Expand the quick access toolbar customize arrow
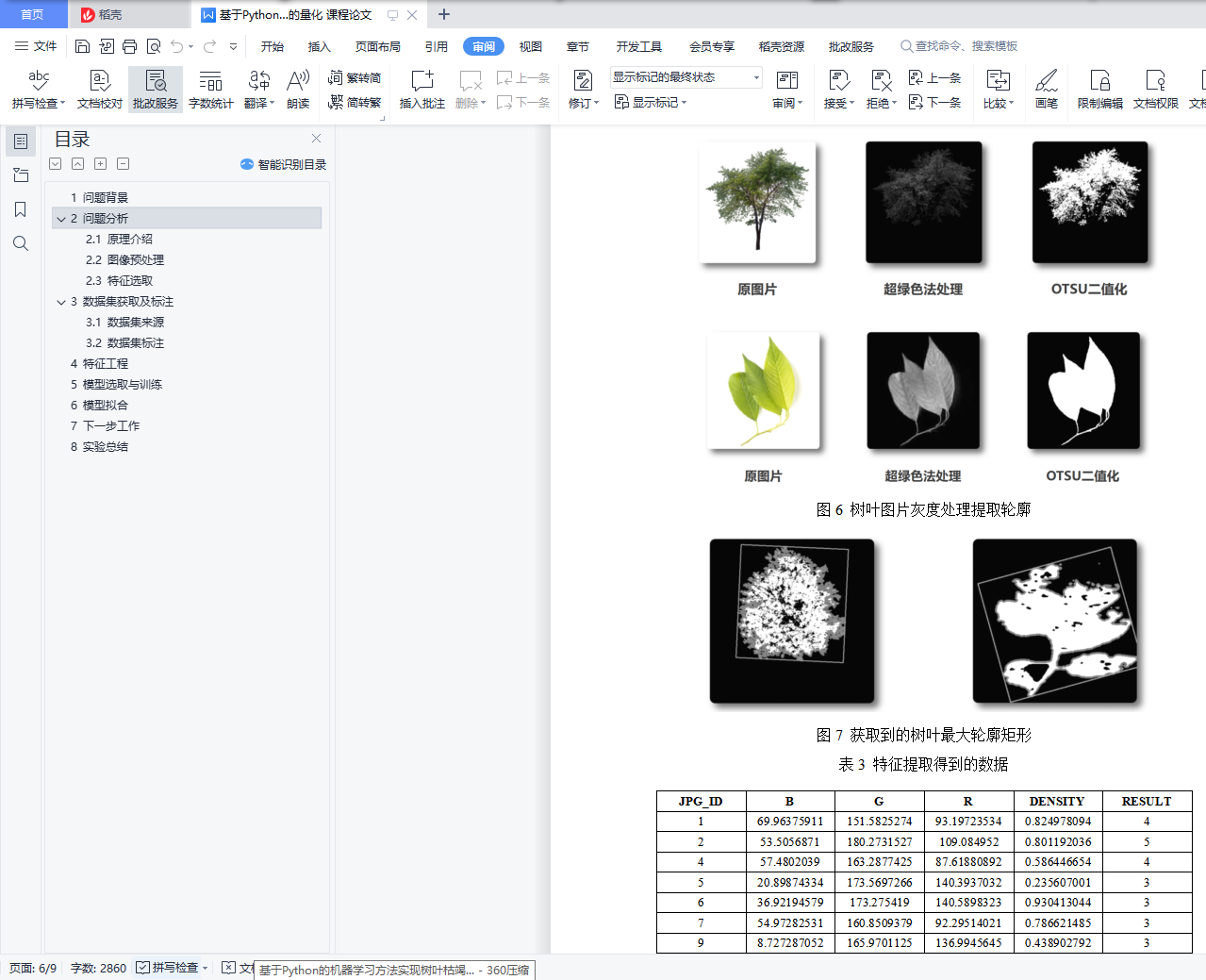This screenshot has height=980, width=1206. point(233,46)
